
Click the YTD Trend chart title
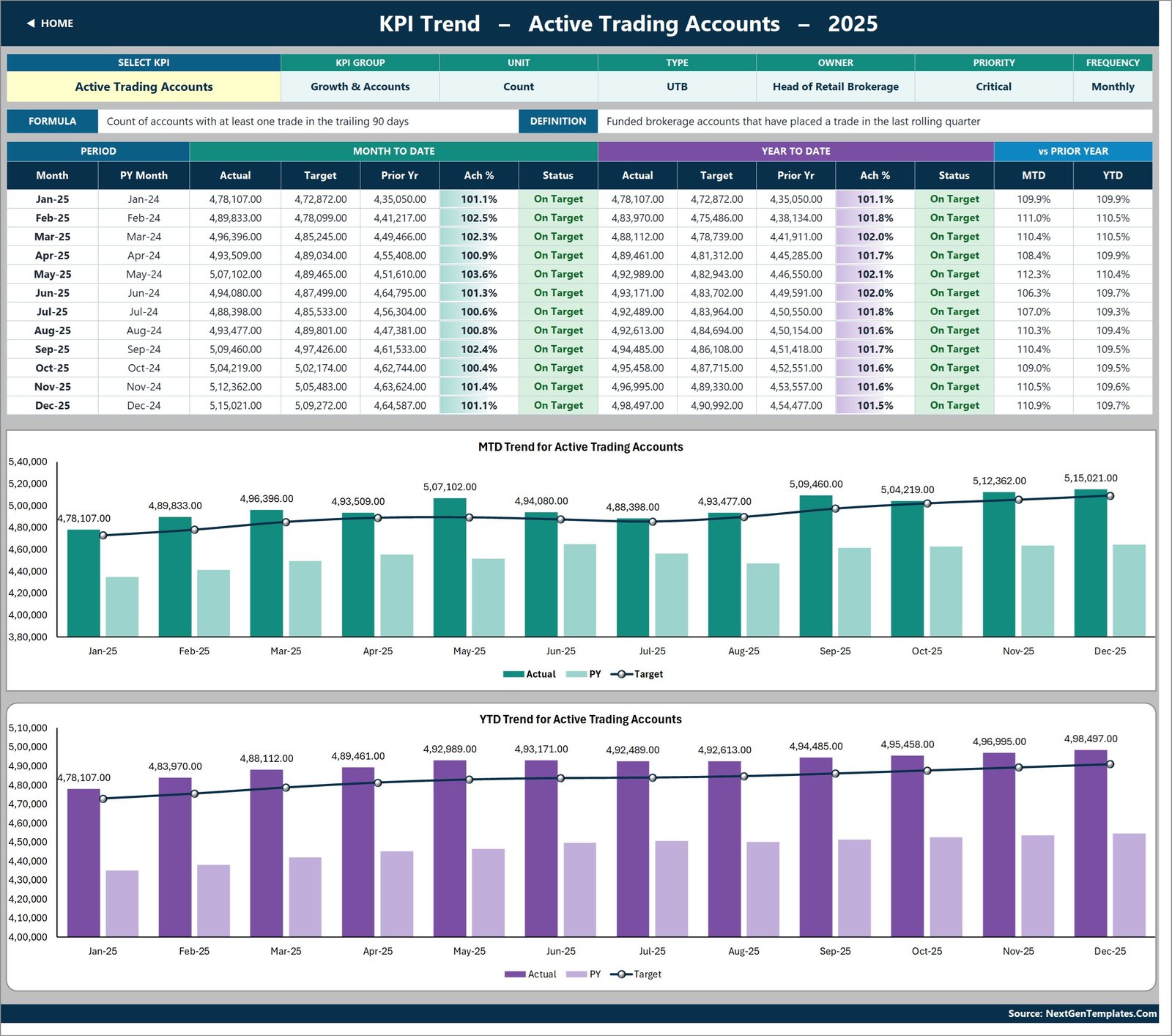tap(580, 719)
